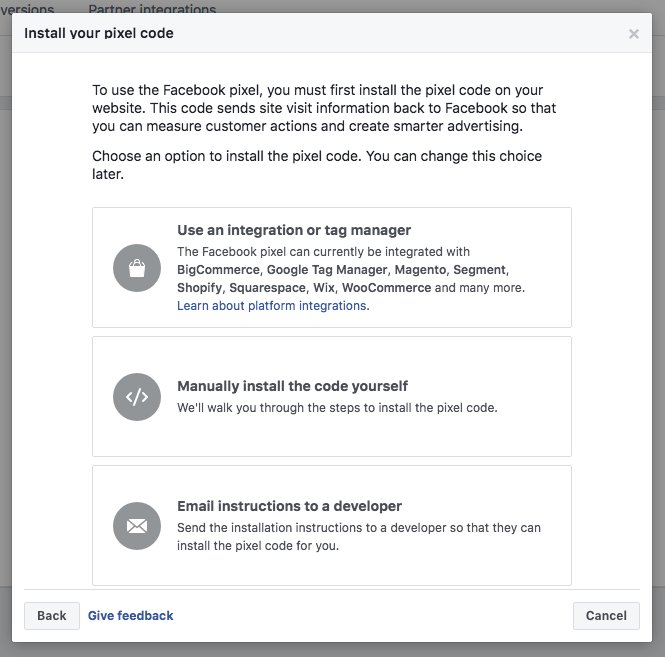Click paragraph starting 'To use the Facebook pixel'
The height and width of the screenshot is (657, 665).
(324, 108)
